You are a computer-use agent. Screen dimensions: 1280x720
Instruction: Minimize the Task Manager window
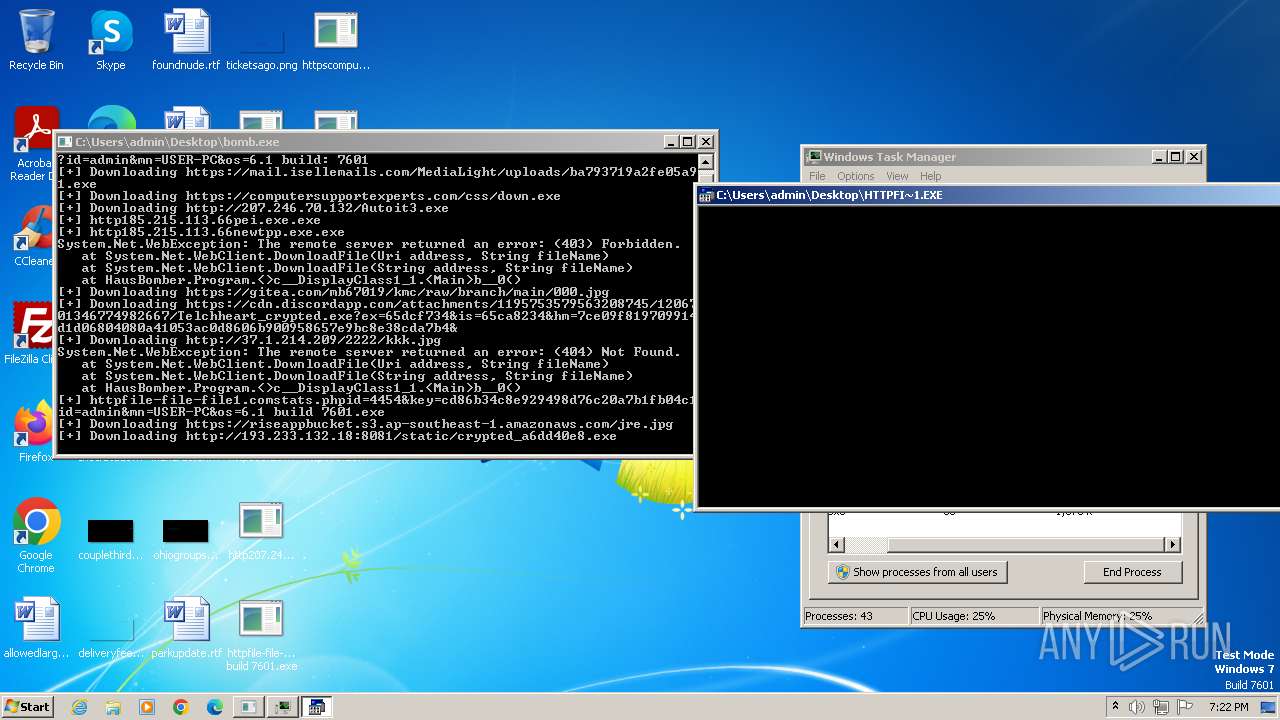(x=1159, y=157)
